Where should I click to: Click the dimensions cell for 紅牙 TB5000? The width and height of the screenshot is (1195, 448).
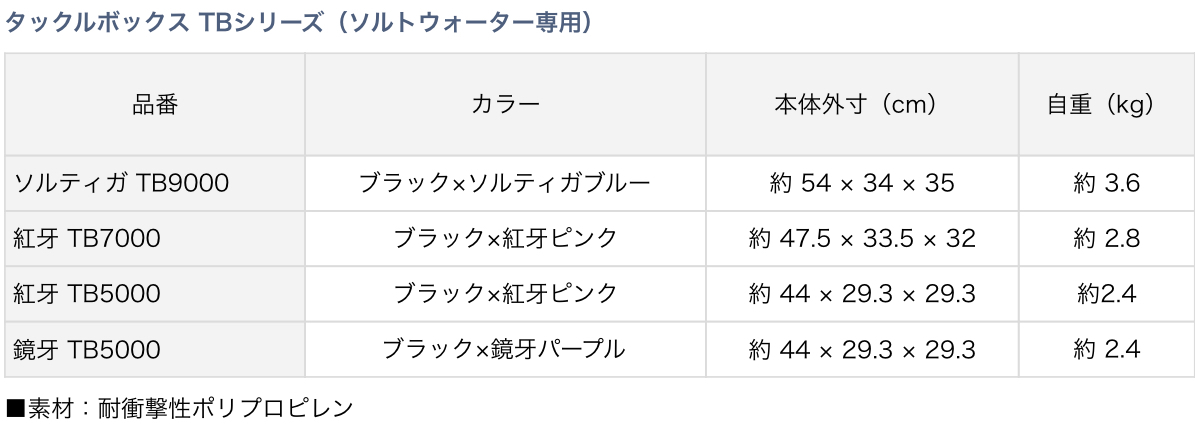[x=862, y=294]
